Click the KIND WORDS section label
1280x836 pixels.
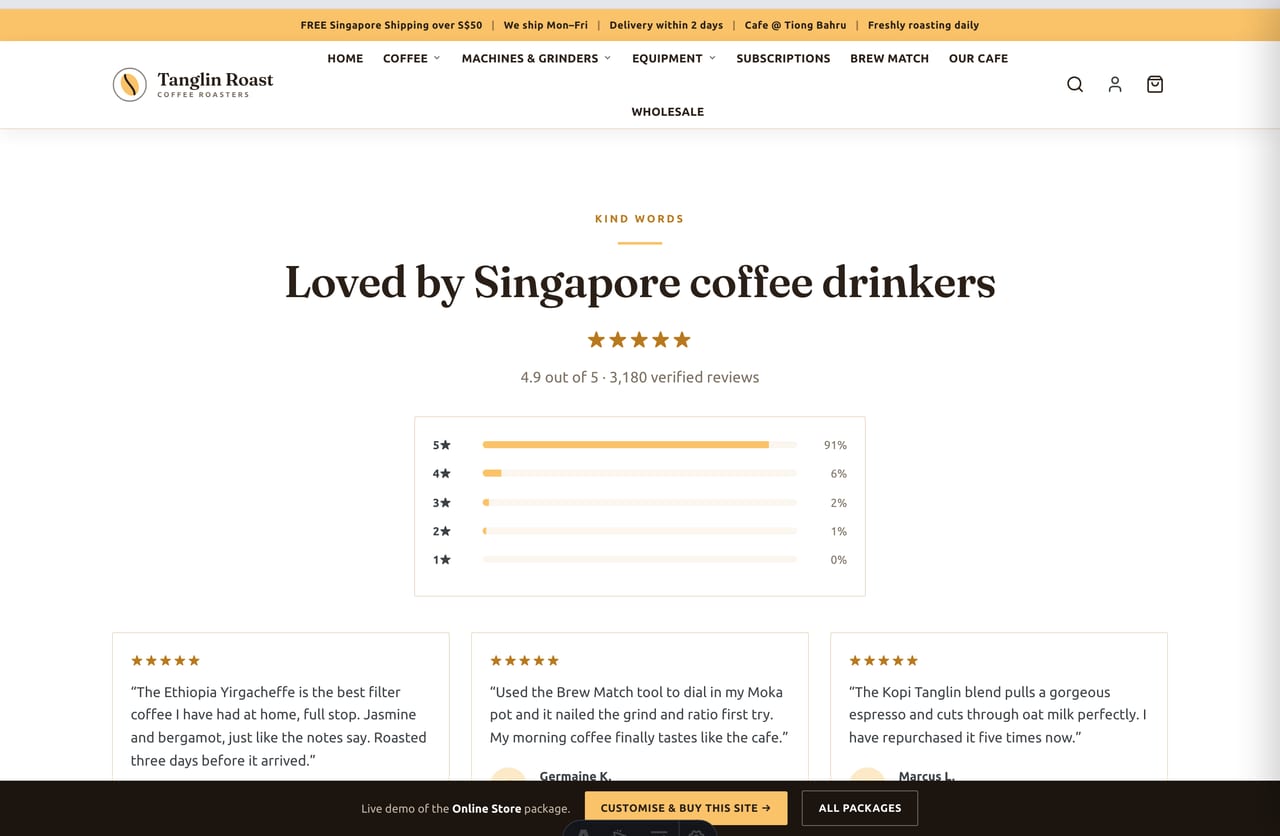tap(640, 219)
